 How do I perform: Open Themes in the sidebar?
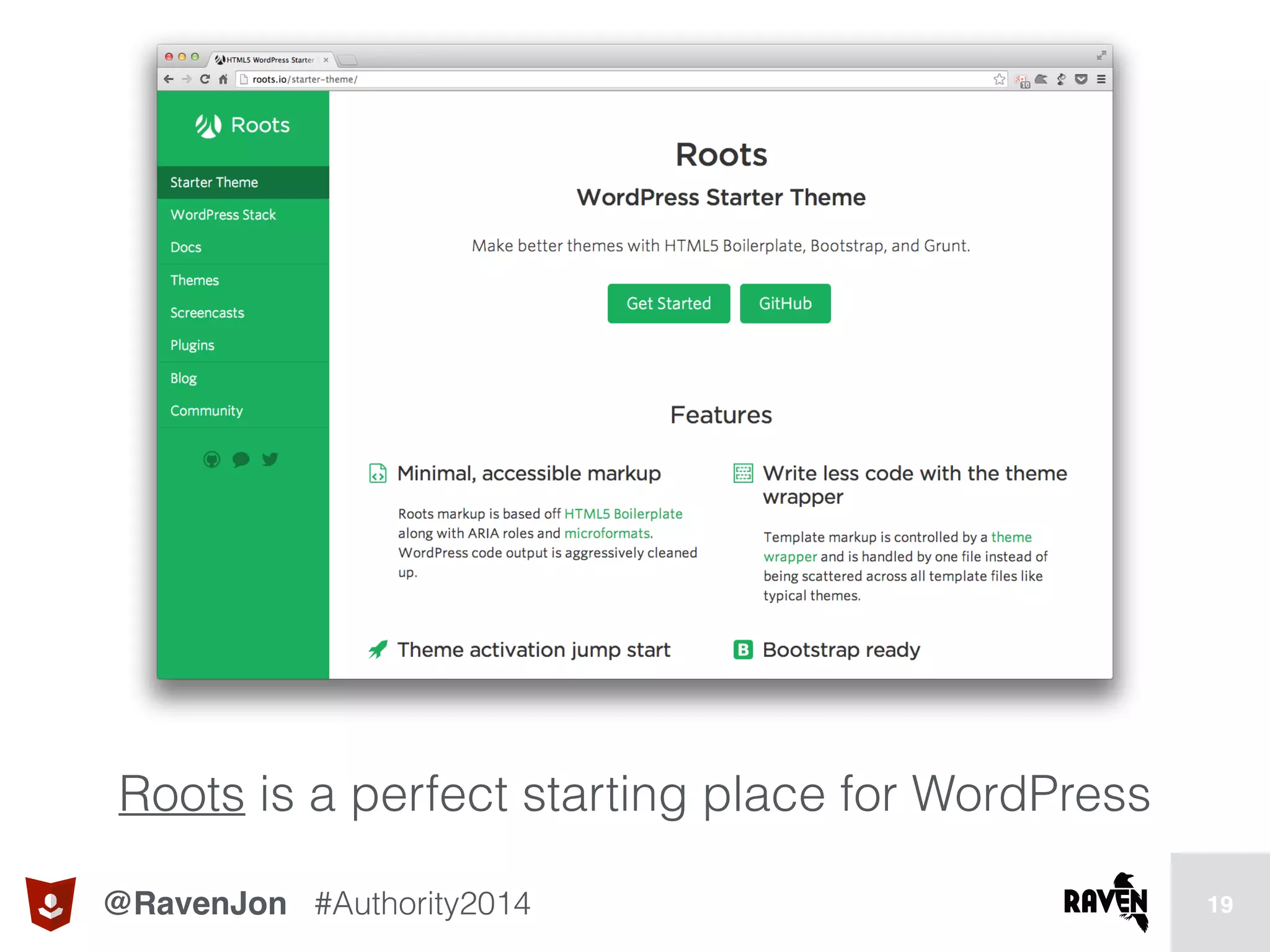click(x=243, y=280)
